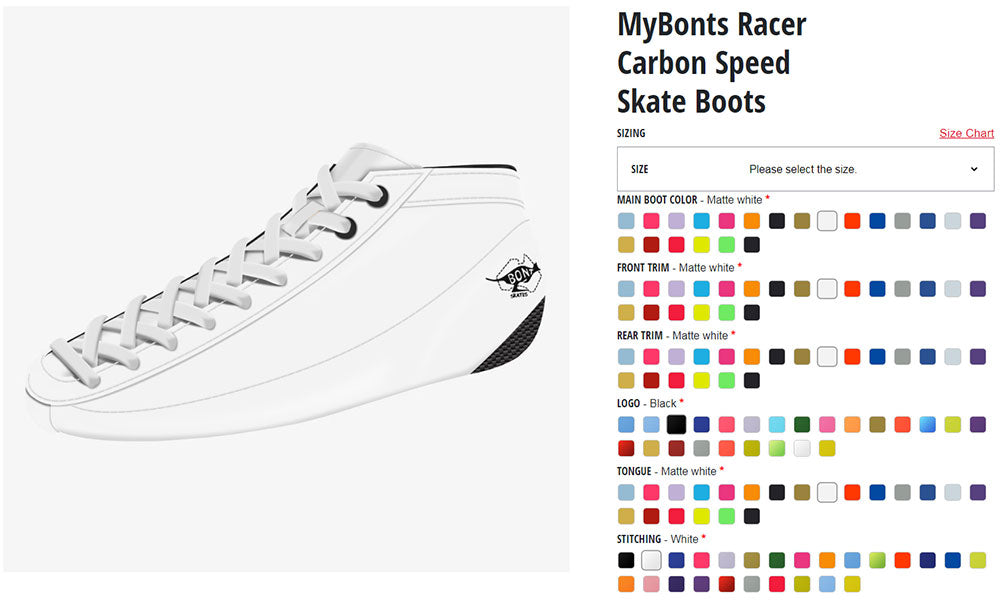Pick purple for Main Boot Color
This screenshot has height=600, width=1000.
click(x=977, y=221)
